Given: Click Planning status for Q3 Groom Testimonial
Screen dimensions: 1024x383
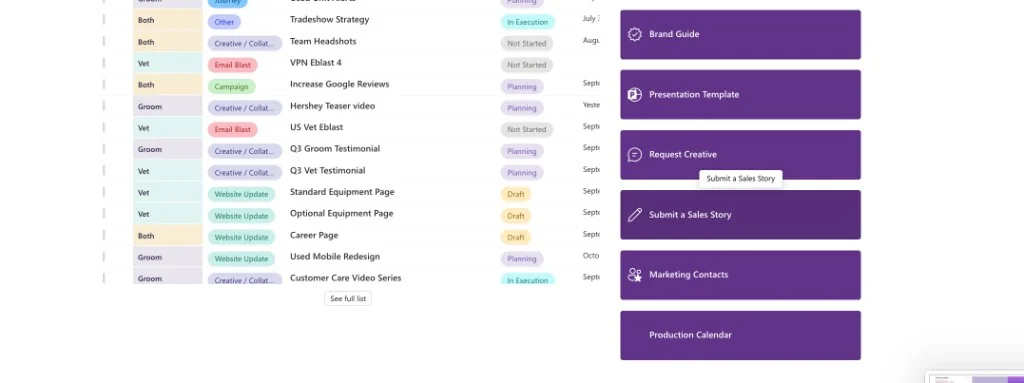Looking at the screenshot, I should click(x=522, y=152).
